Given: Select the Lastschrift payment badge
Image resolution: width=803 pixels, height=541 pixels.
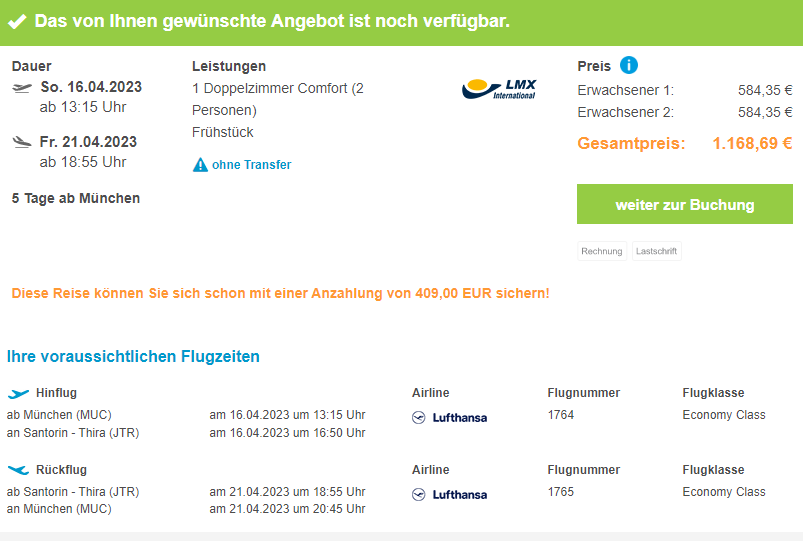Looking at the screenshot, I should tap(656, 251).
